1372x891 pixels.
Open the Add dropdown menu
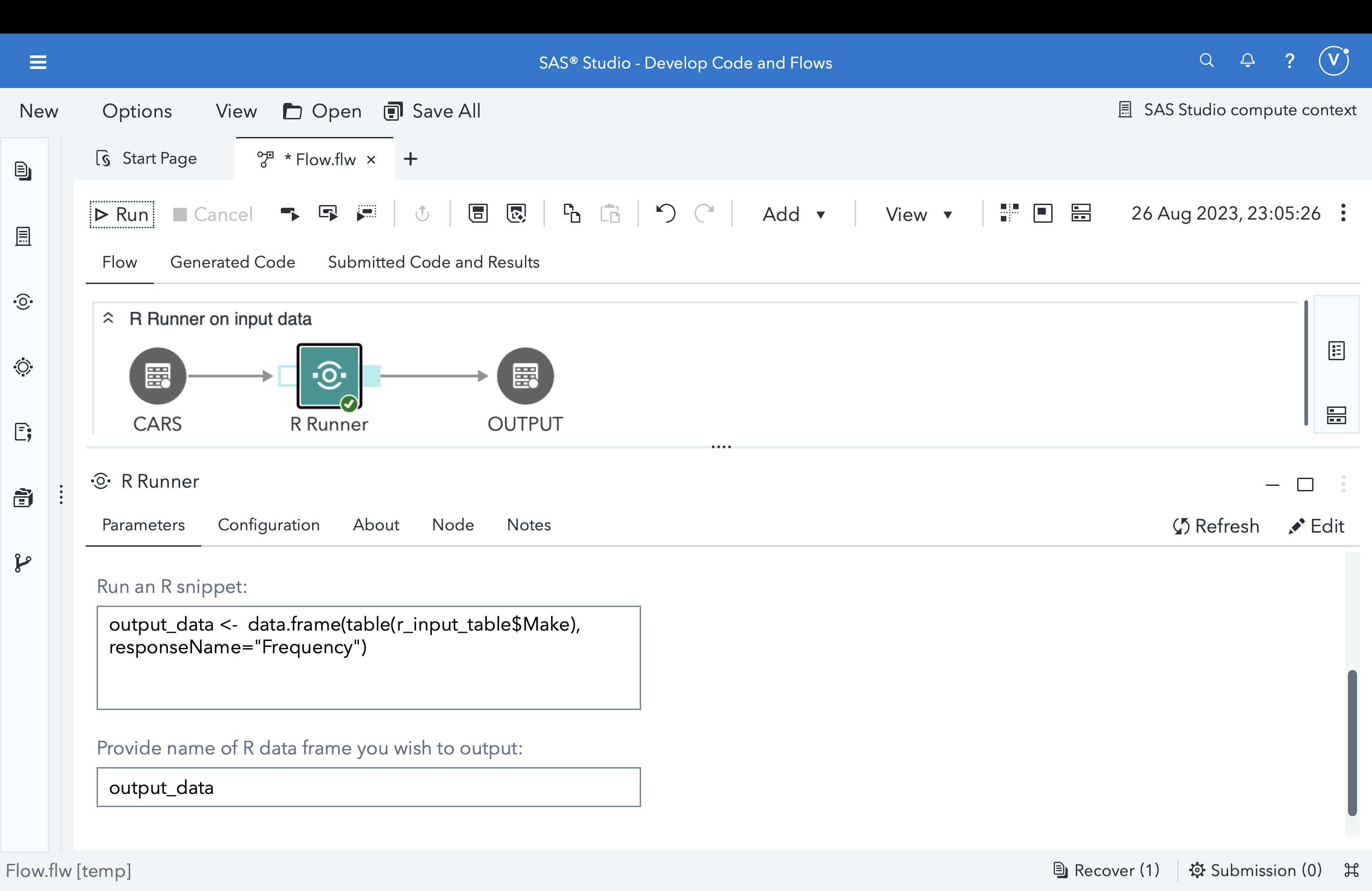pyautogui.click(x=793, y=215)
